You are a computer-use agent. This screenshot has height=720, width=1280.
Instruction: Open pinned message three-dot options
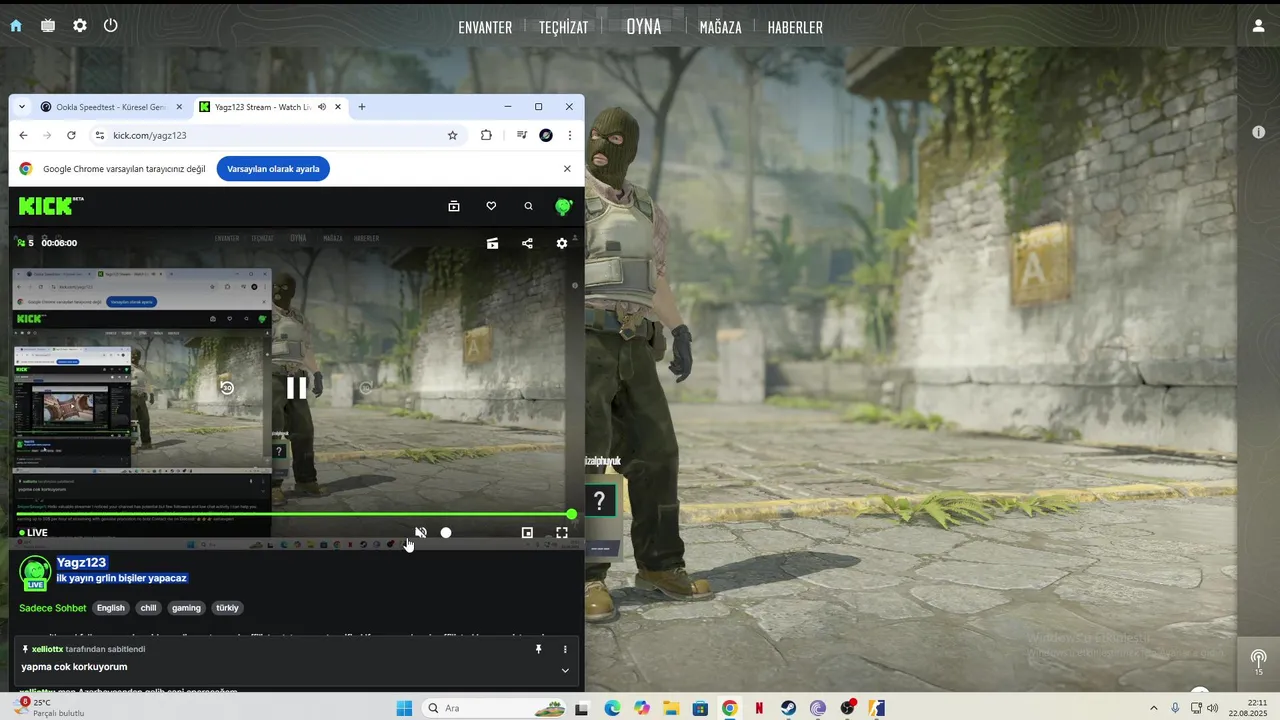click(565, 649)
